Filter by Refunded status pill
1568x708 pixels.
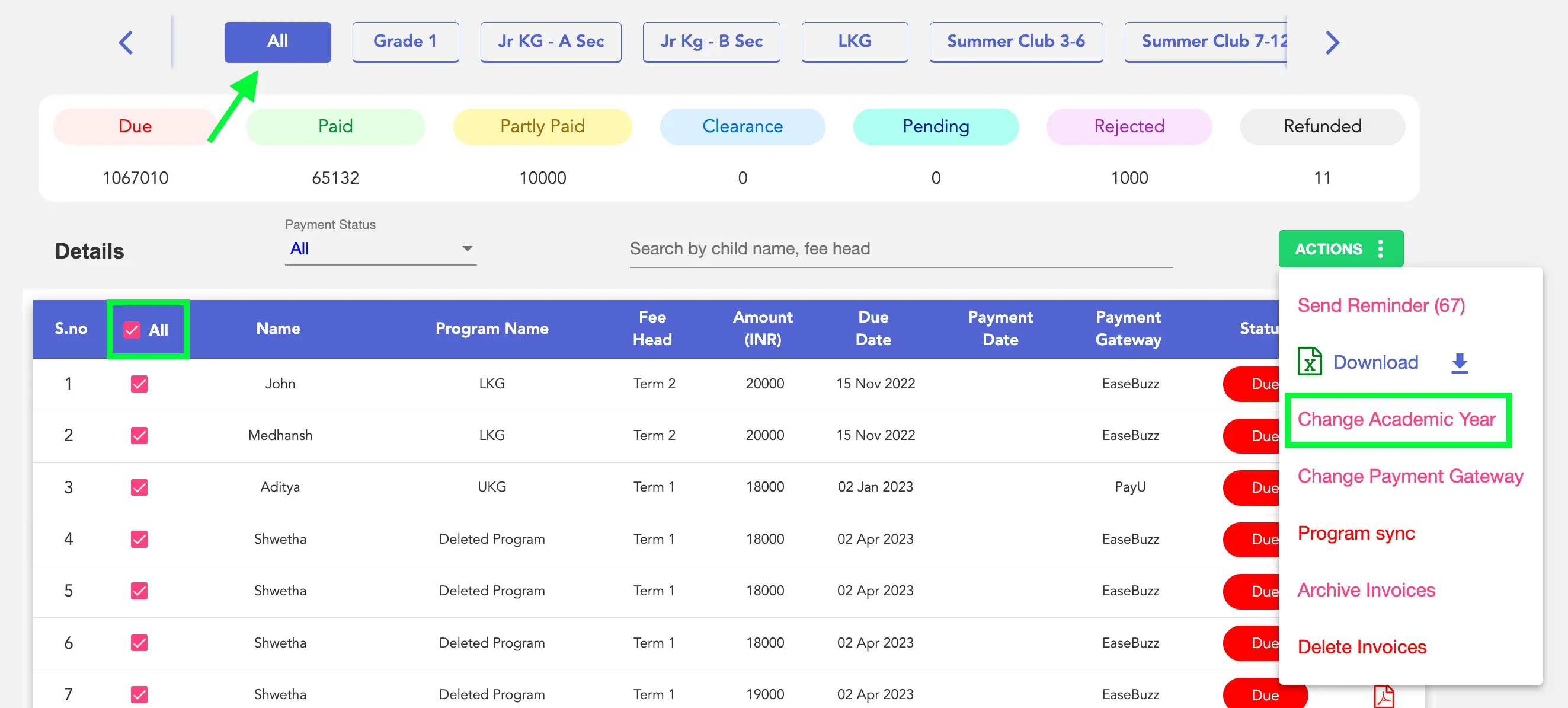[x=1323, y=126]
